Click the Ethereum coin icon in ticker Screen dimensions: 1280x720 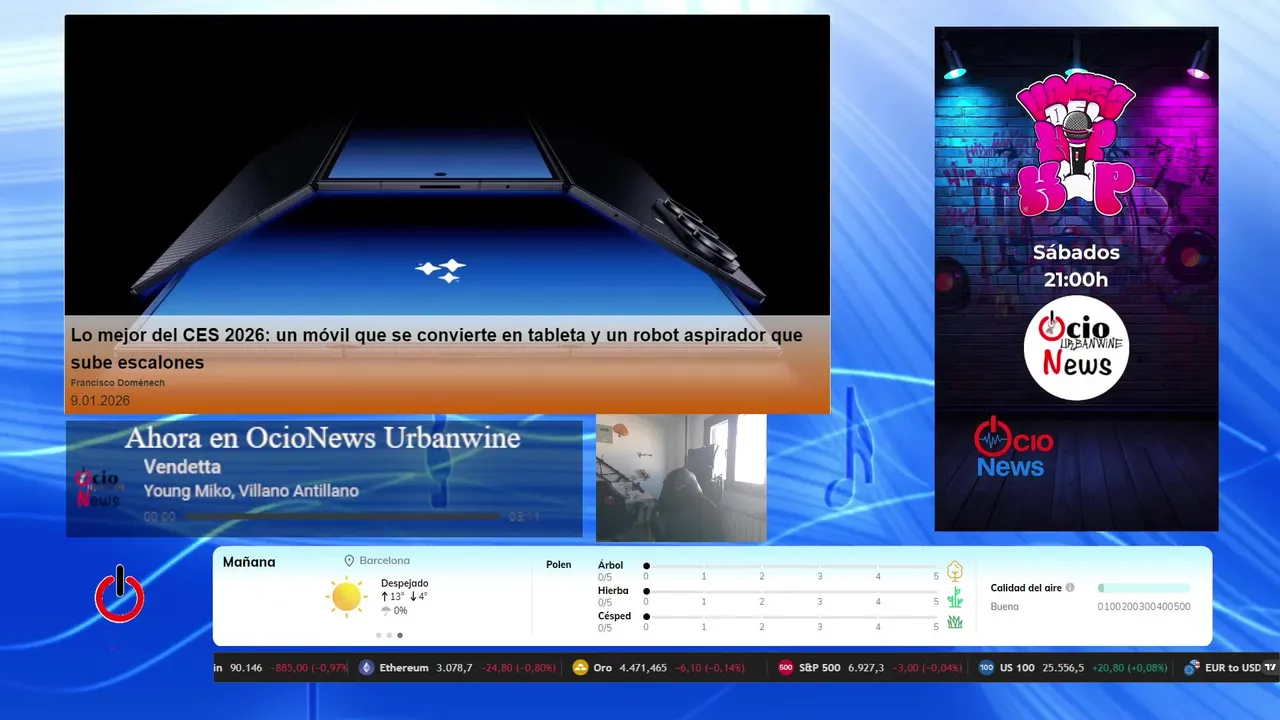click(x=367, y=668)
